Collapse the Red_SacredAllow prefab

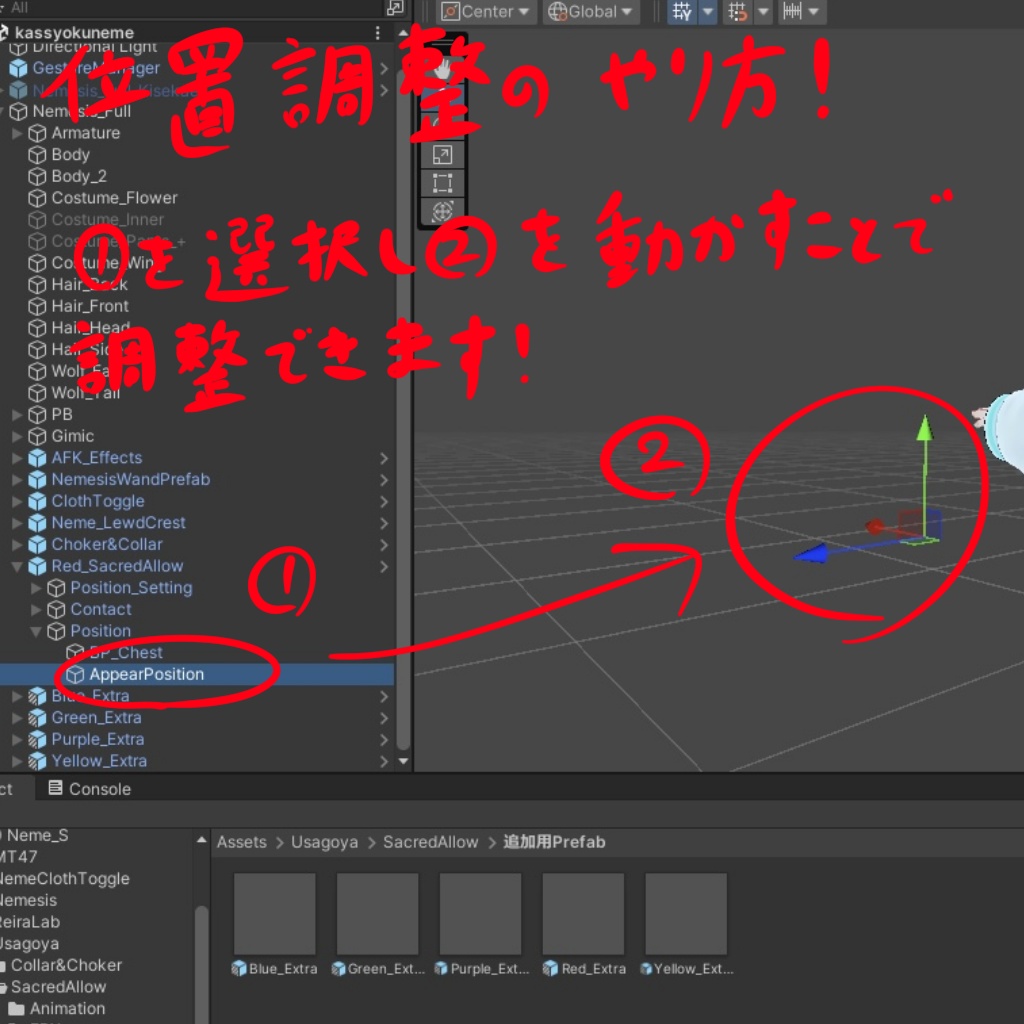(17, 566)
